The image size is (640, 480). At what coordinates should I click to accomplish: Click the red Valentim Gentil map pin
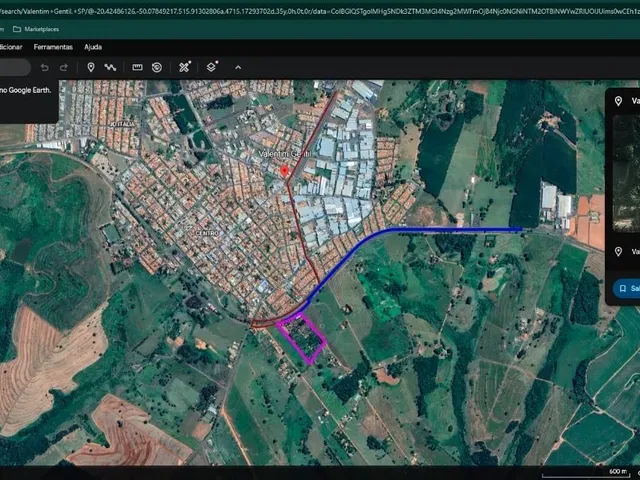point(284,171)
